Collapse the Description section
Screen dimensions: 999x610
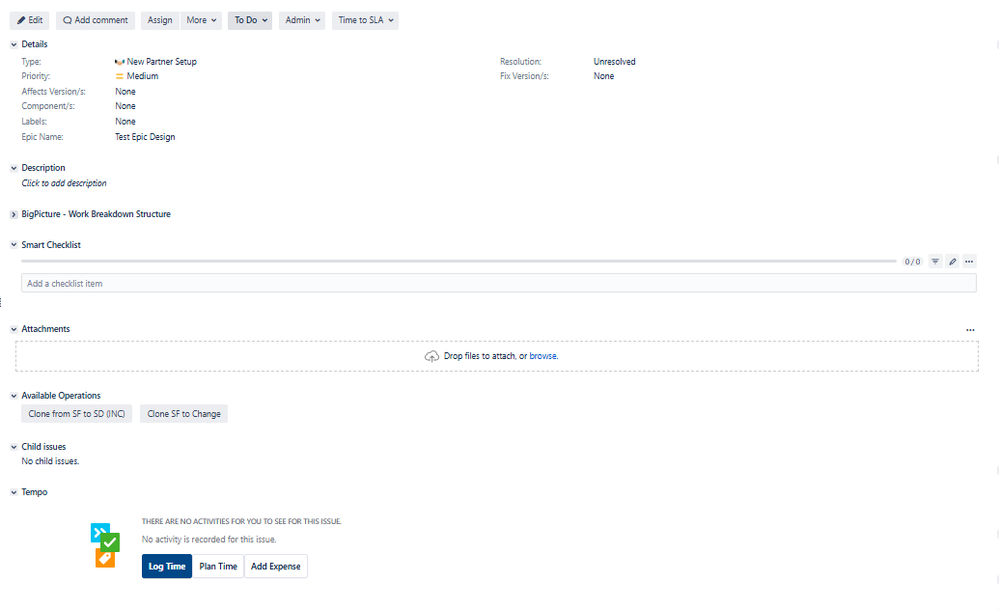click(x=14, y=168)
